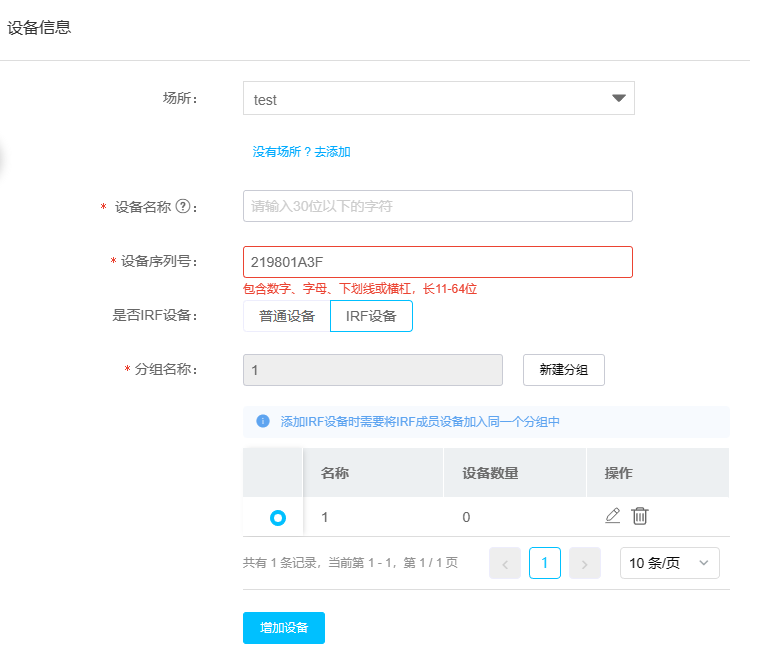This screenshot has width=767, height=650.
Task: Select page 1 in the pagination
Action: click(x=545, y=563)
